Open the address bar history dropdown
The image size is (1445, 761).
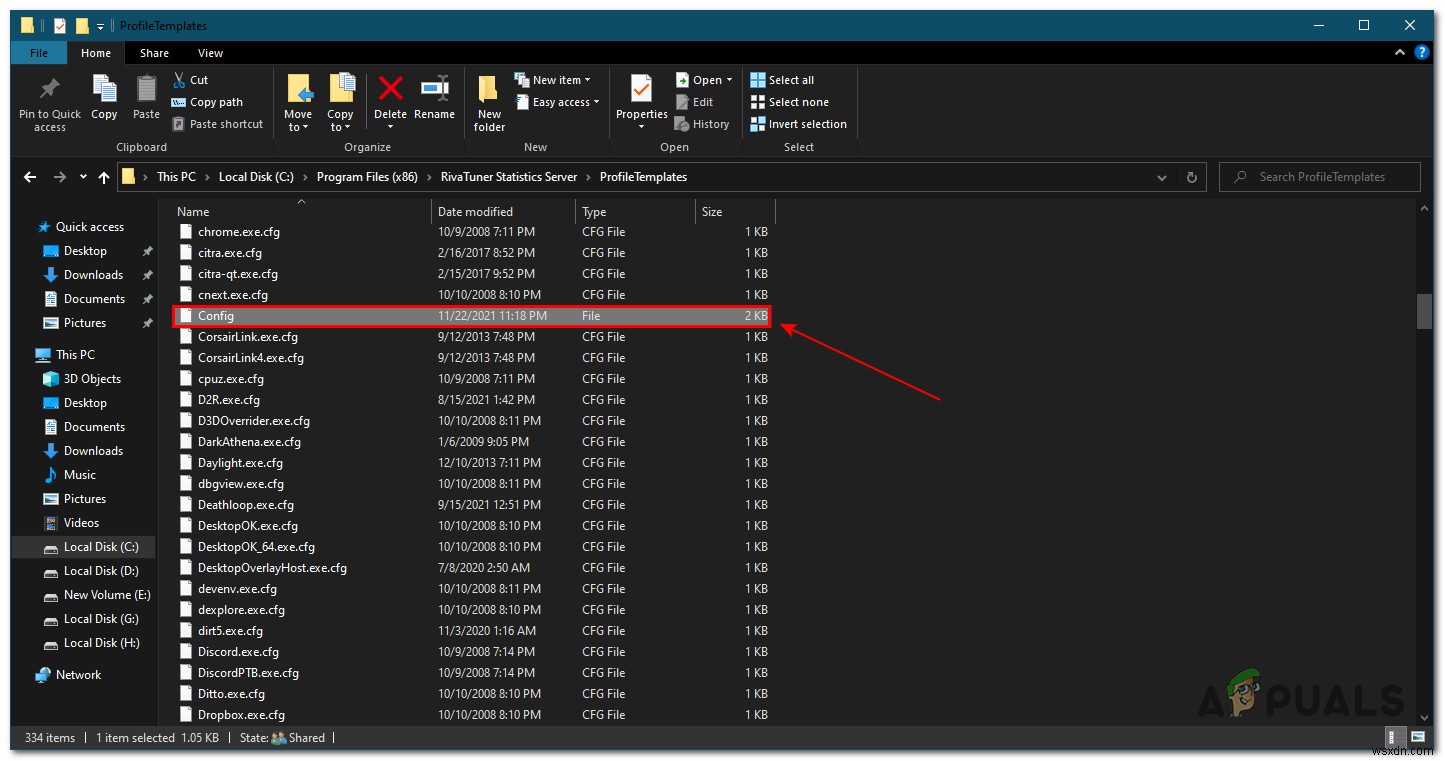point(1162,177)
